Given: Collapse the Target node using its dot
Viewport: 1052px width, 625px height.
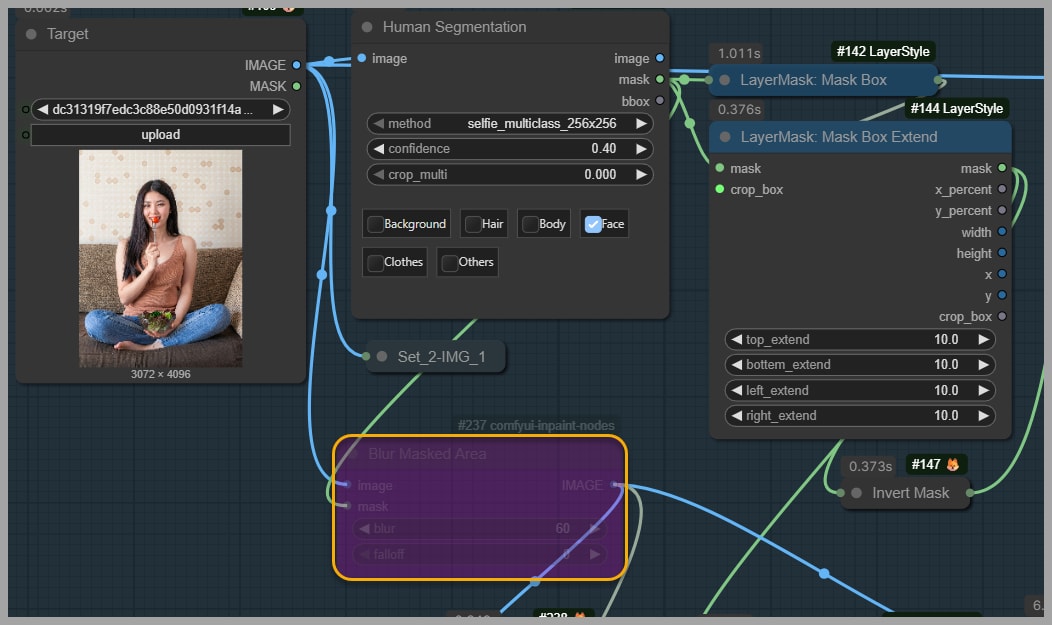Looking at the screenshot, I should point(31,34).
